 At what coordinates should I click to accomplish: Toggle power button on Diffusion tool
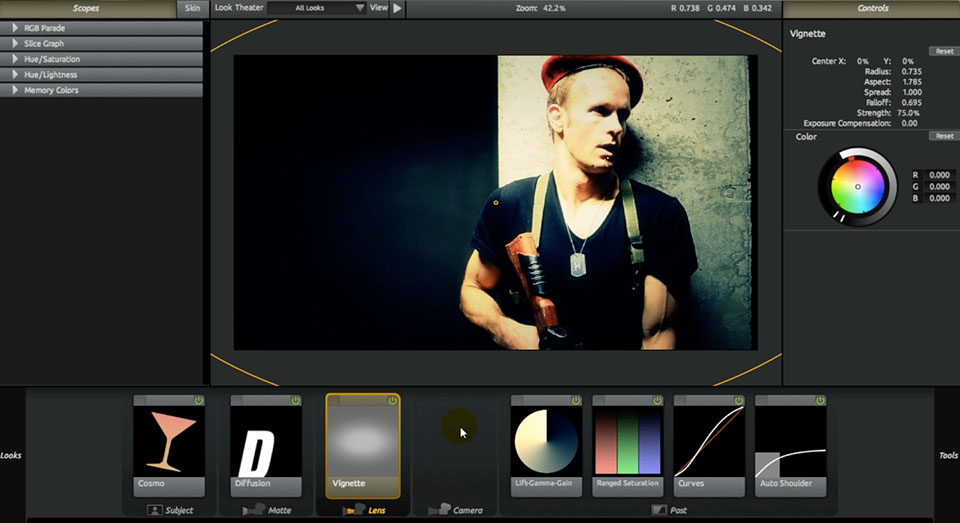(296, 401)
